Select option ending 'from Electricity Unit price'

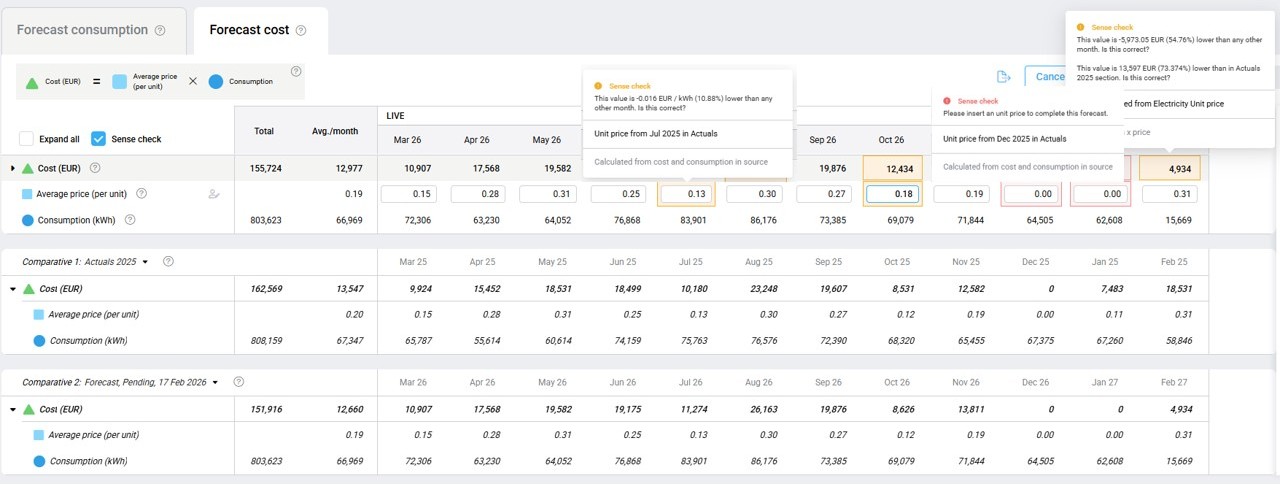pyautogui.click(x=1174, y=103)
